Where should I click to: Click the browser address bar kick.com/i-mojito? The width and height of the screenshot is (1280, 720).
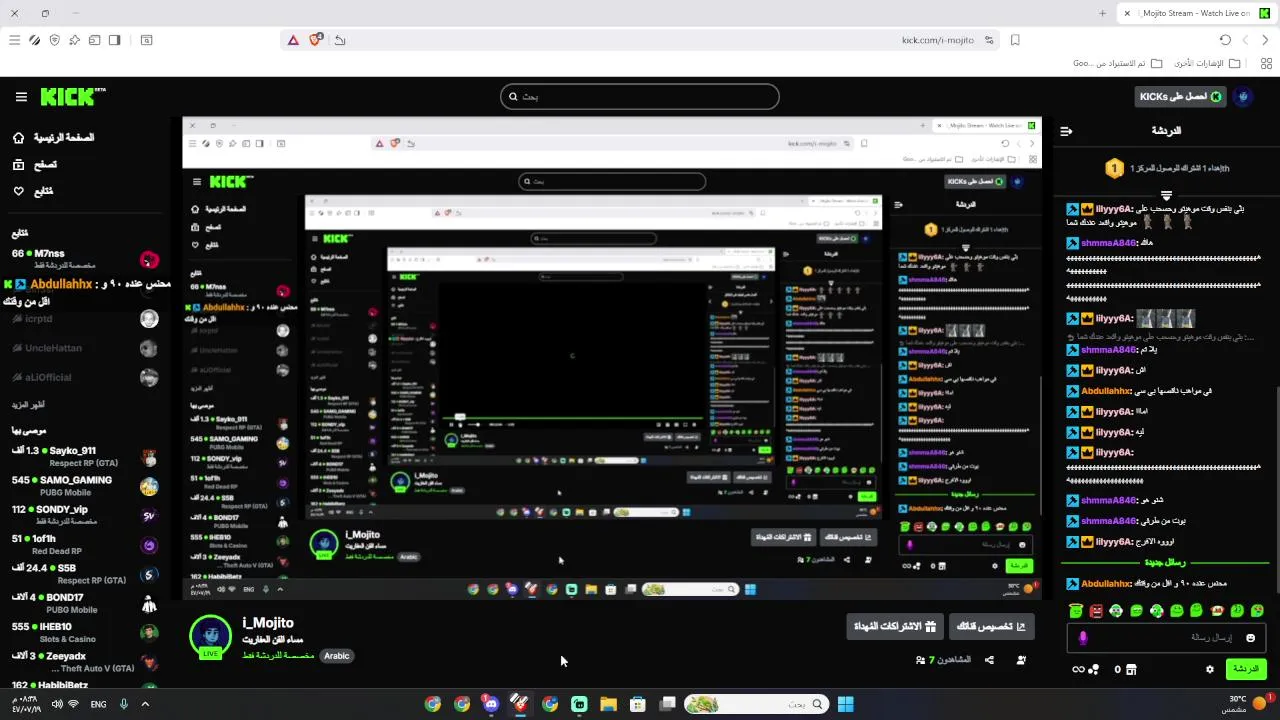click(x=938, y=40)
